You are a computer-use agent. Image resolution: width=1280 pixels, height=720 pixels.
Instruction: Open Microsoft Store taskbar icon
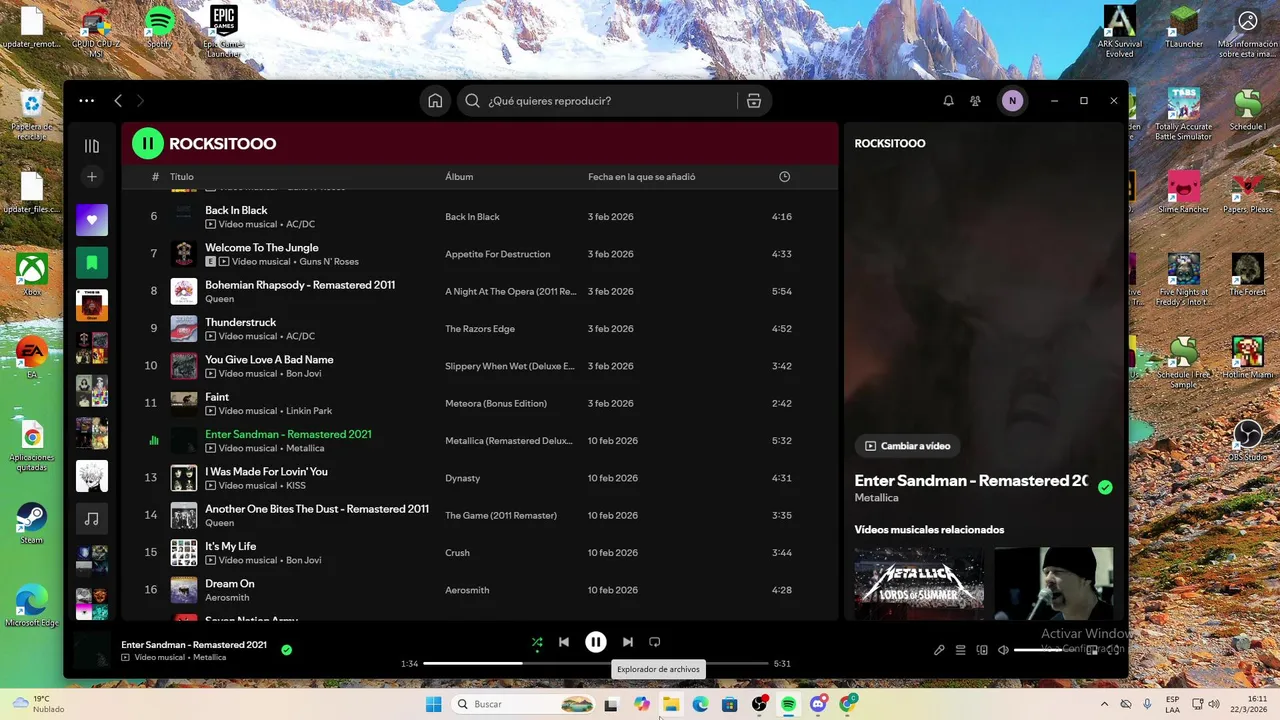(x=730, y=705)
